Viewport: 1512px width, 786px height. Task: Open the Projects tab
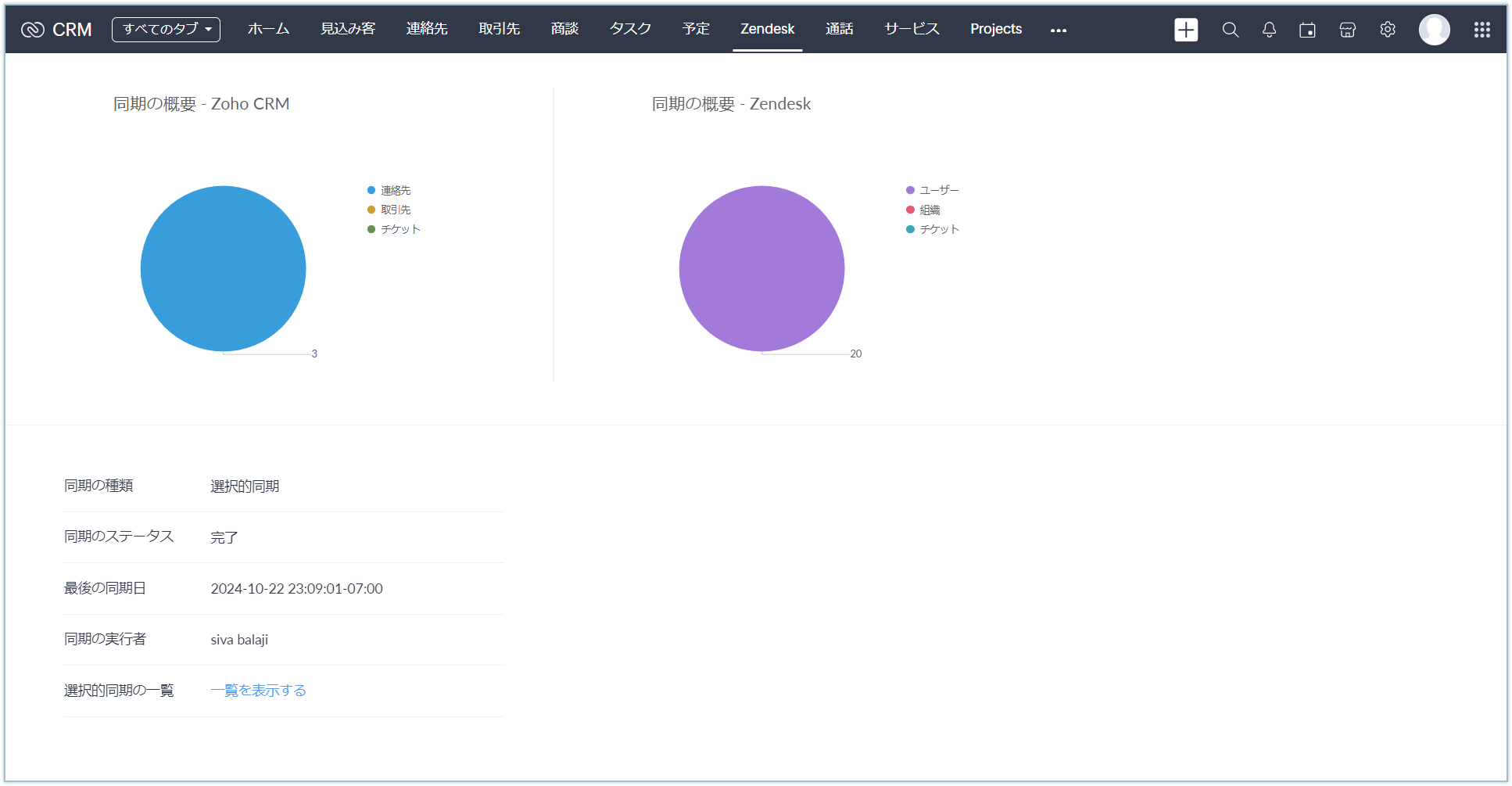[x=996, y=29]
